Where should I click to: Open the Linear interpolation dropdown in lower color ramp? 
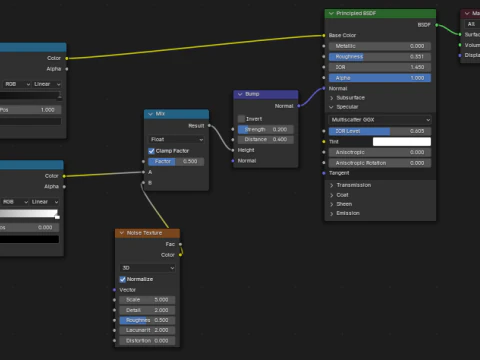tap(45, 202)
